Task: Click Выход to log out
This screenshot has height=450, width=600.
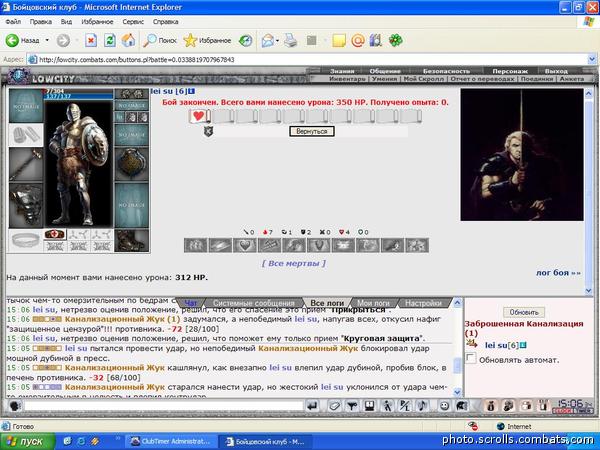Action: point(556,71)
